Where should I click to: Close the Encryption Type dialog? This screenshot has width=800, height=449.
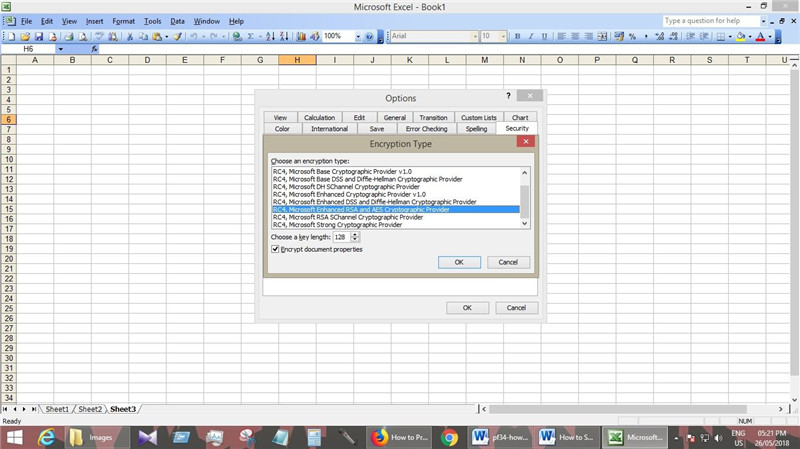tap(526, 141)
